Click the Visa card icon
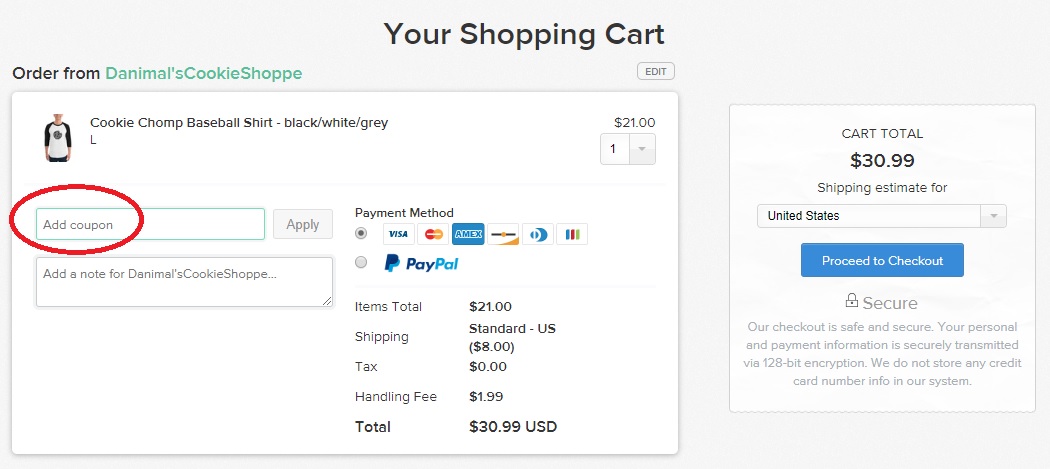Screen dimensions: 1050x469 (x=398, y=234)
